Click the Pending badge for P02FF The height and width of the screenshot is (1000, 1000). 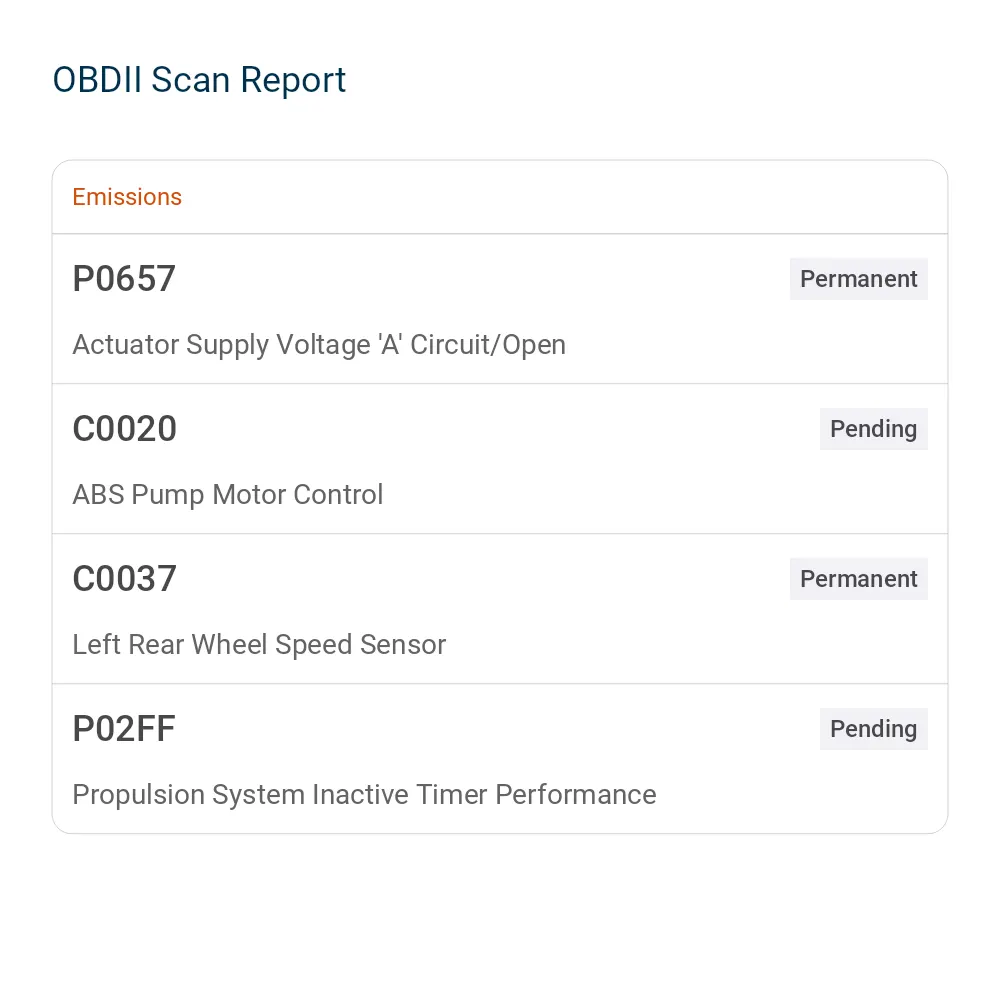pyautogui.click(x=873, y=728)
